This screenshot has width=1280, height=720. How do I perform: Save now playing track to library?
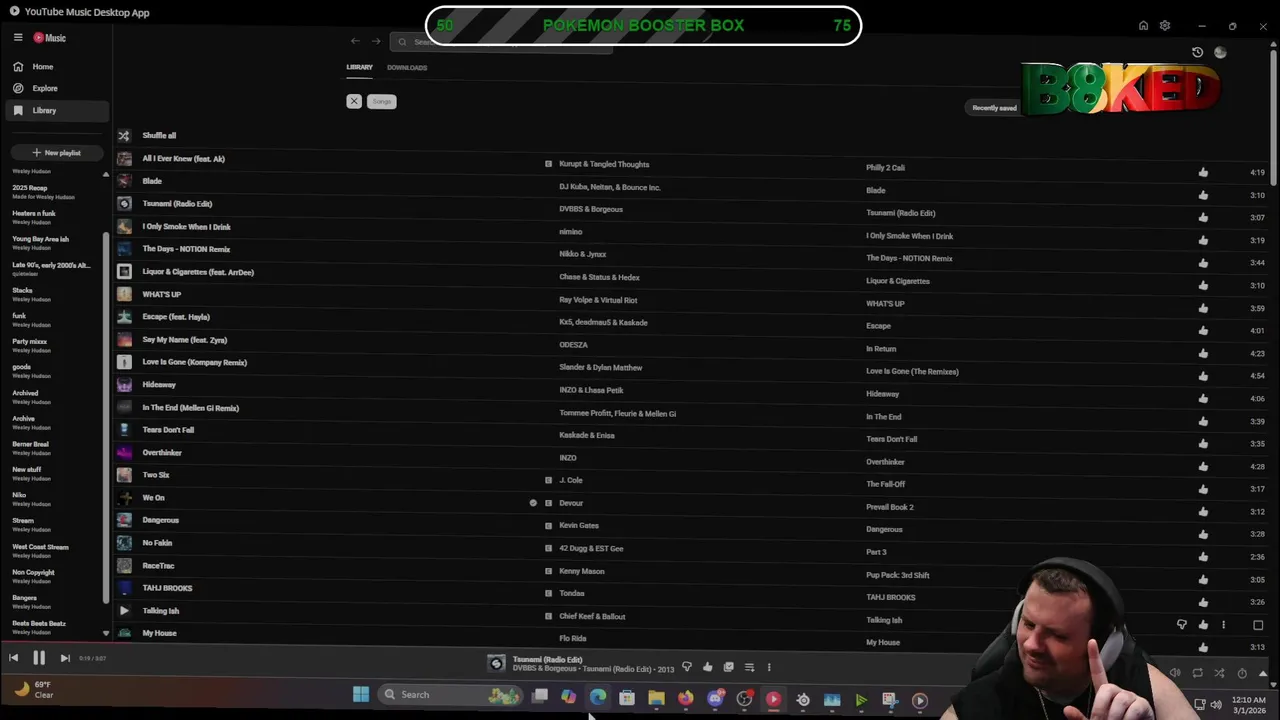(x=728, y=667)
